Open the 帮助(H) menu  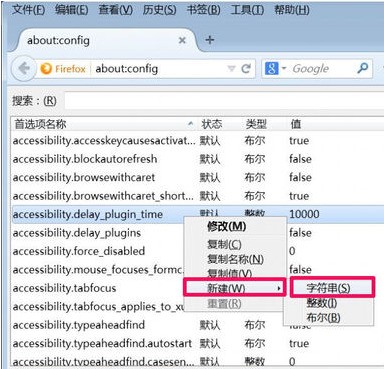coord(291,10)
